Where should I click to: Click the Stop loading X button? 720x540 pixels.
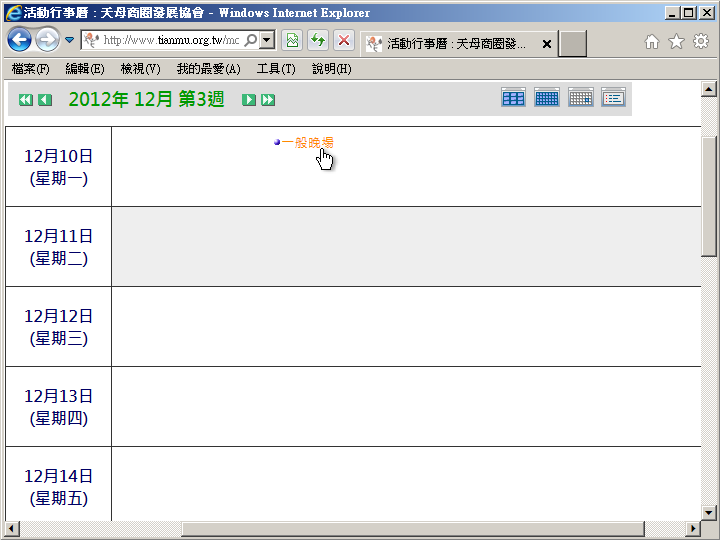343,41
